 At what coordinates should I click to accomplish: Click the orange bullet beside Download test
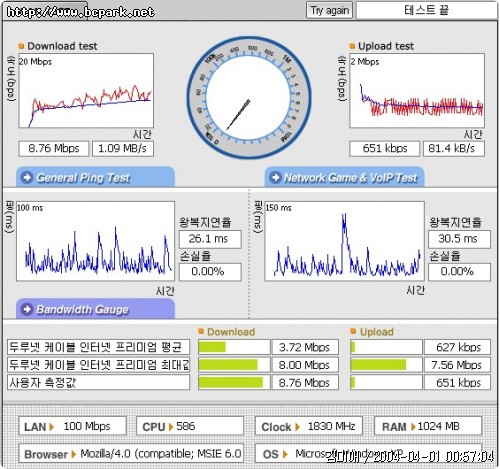click(21, 46)
